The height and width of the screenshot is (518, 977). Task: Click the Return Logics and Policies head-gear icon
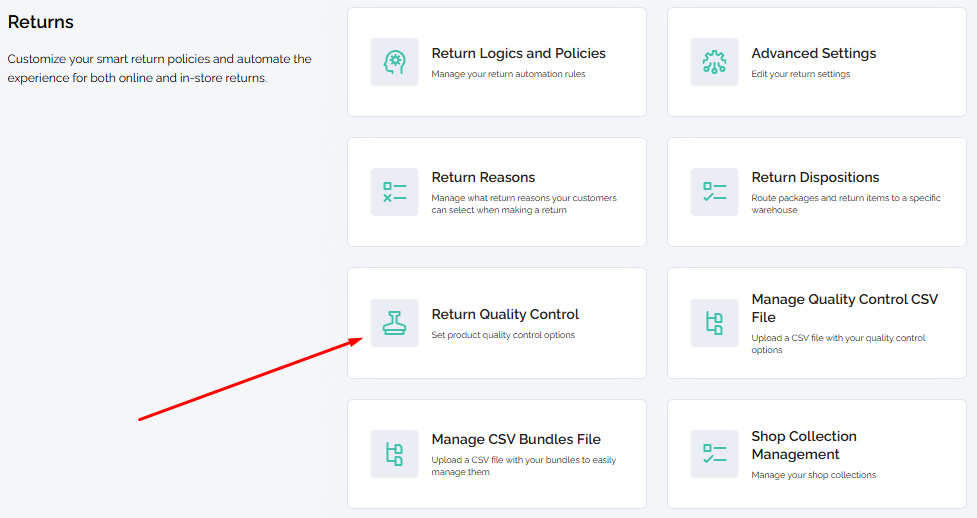tap(394, 62)
